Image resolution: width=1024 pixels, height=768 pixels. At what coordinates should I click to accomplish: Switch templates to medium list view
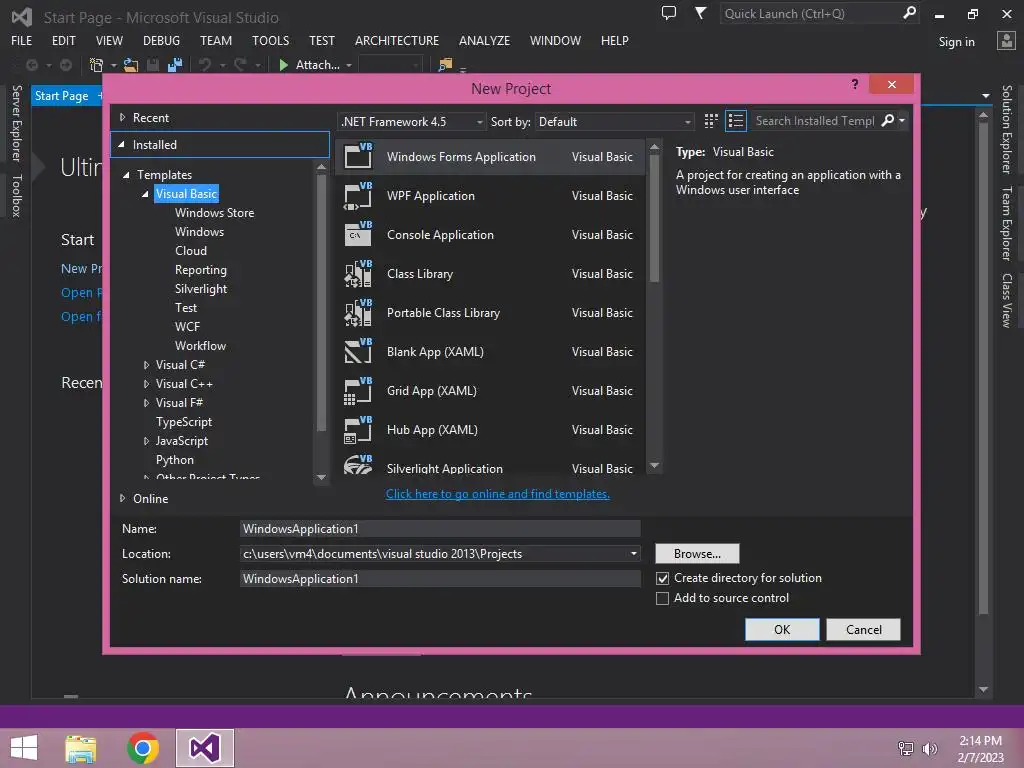[x=736, y=121]
